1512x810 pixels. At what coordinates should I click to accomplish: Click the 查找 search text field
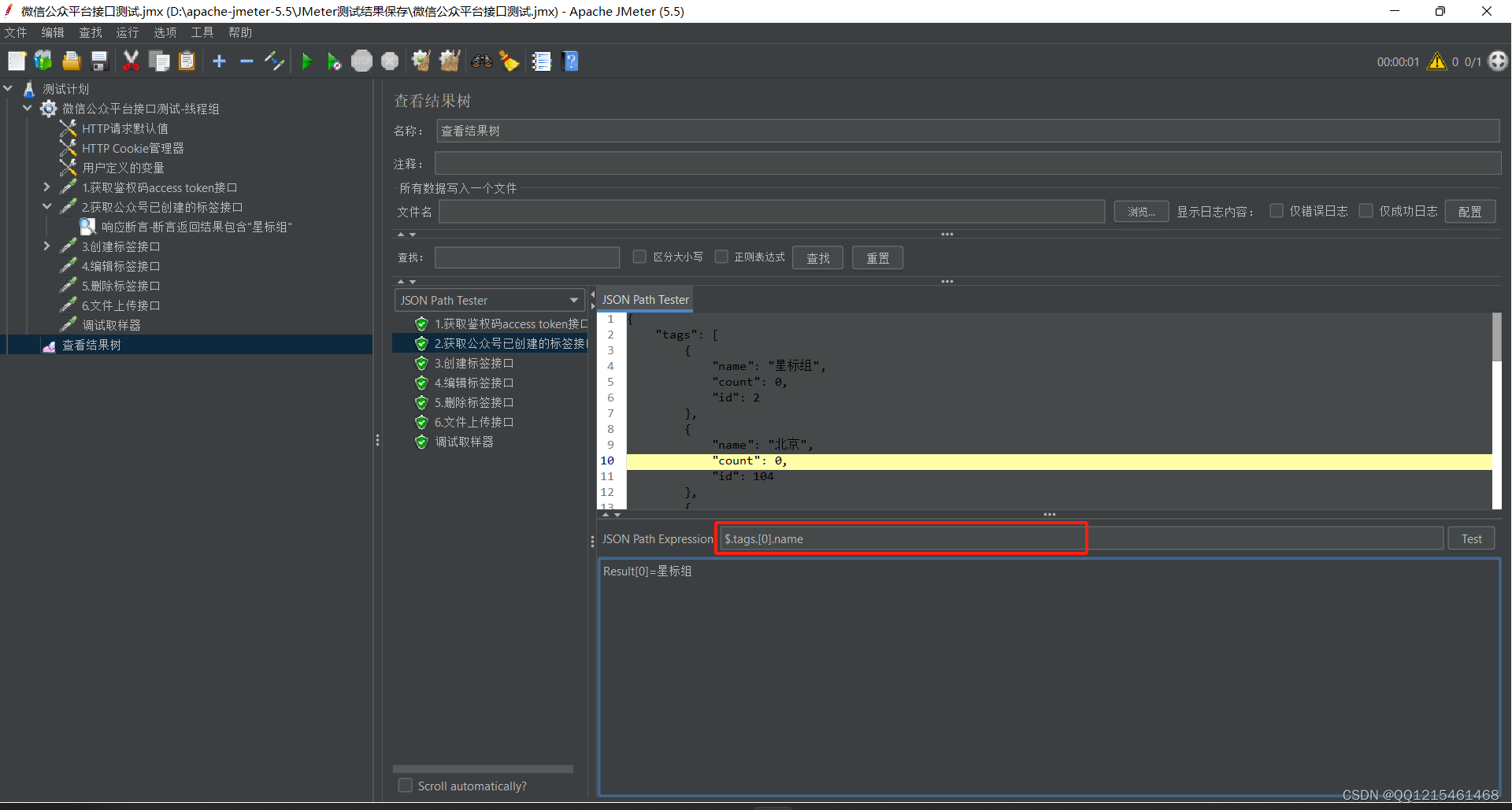tap(528, 257)
